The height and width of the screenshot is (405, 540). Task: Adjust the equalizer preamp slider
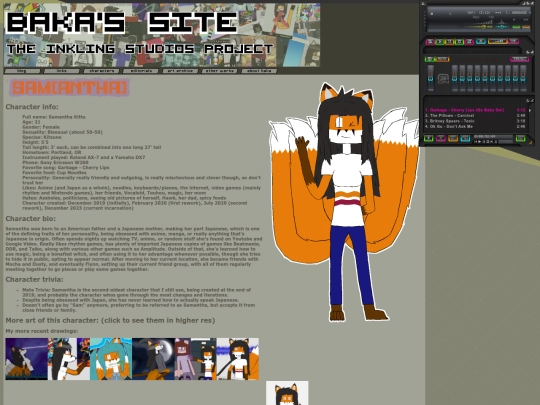tap(430, 78)
